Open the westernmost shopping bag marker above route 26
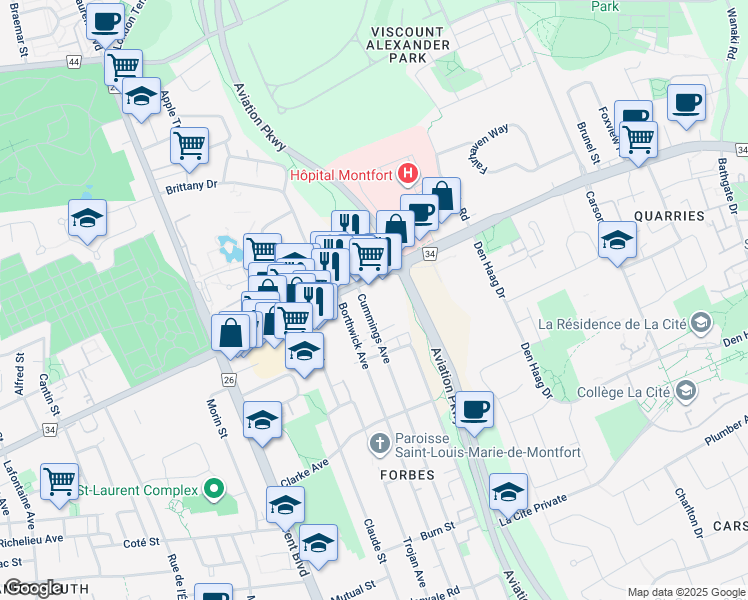 tap(230, 334)
